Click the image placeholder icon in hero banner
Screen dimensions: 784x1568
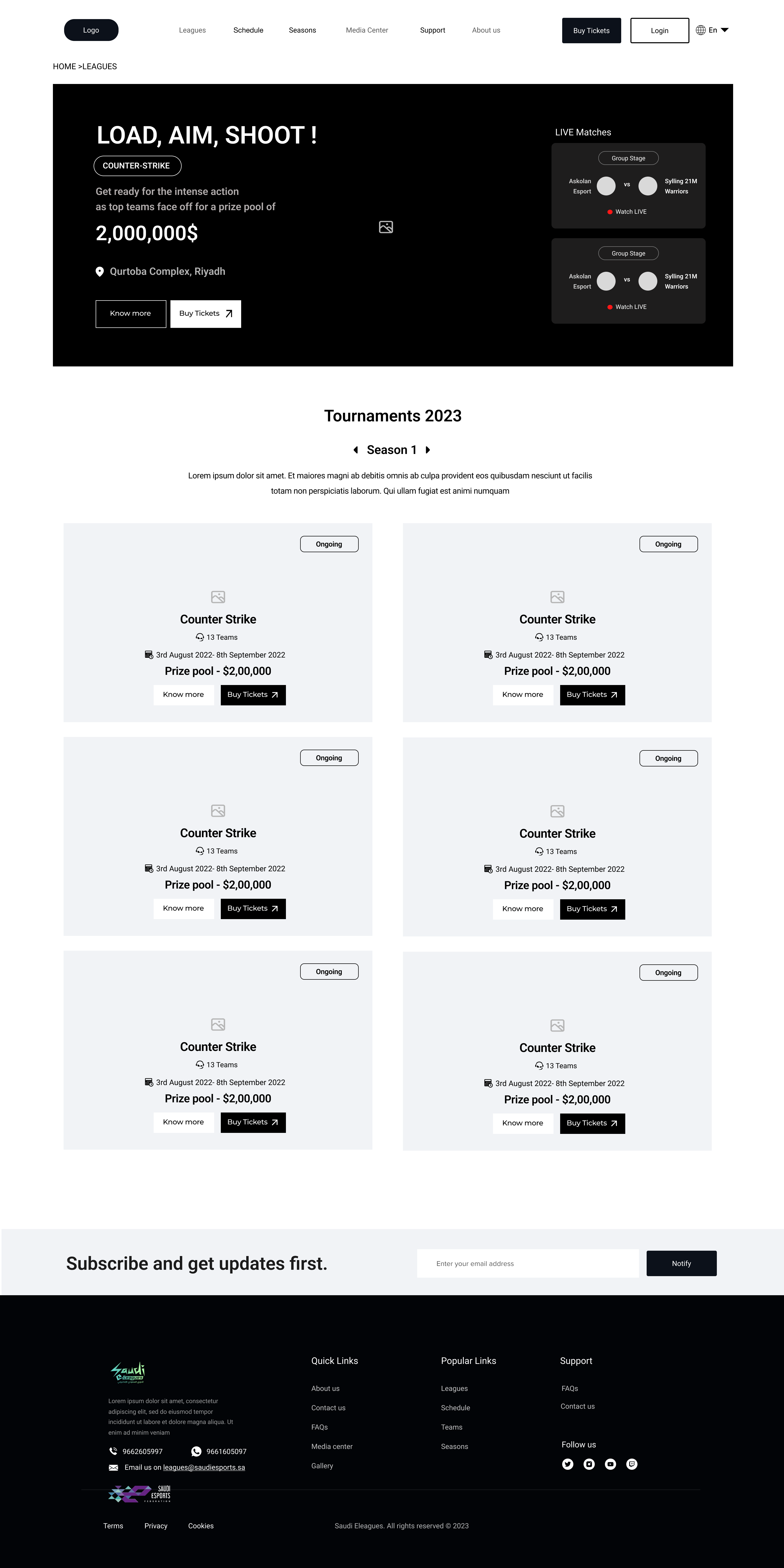coord(386,227)
